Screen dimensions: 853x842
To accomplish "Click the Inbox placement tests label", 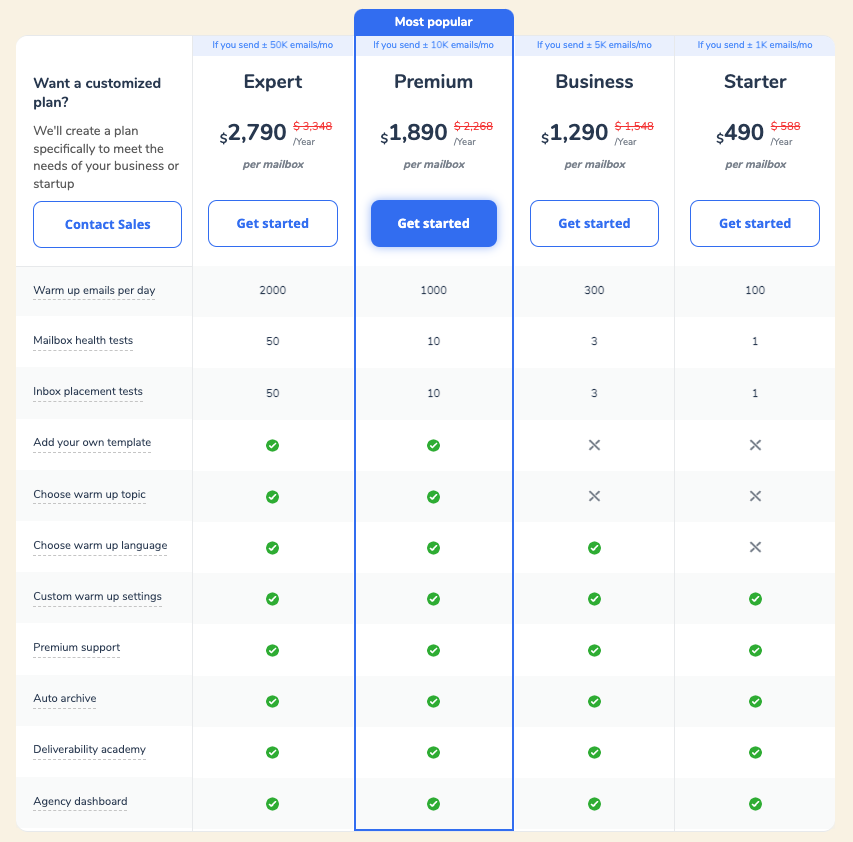I will tap(88, 391).
